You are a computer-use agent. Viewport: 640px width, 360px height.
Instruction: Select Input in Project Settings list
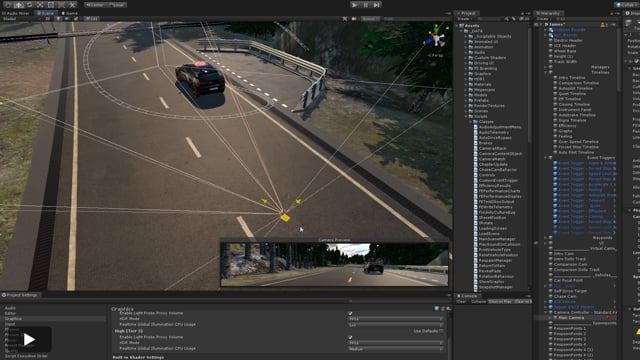pos(10,324)
